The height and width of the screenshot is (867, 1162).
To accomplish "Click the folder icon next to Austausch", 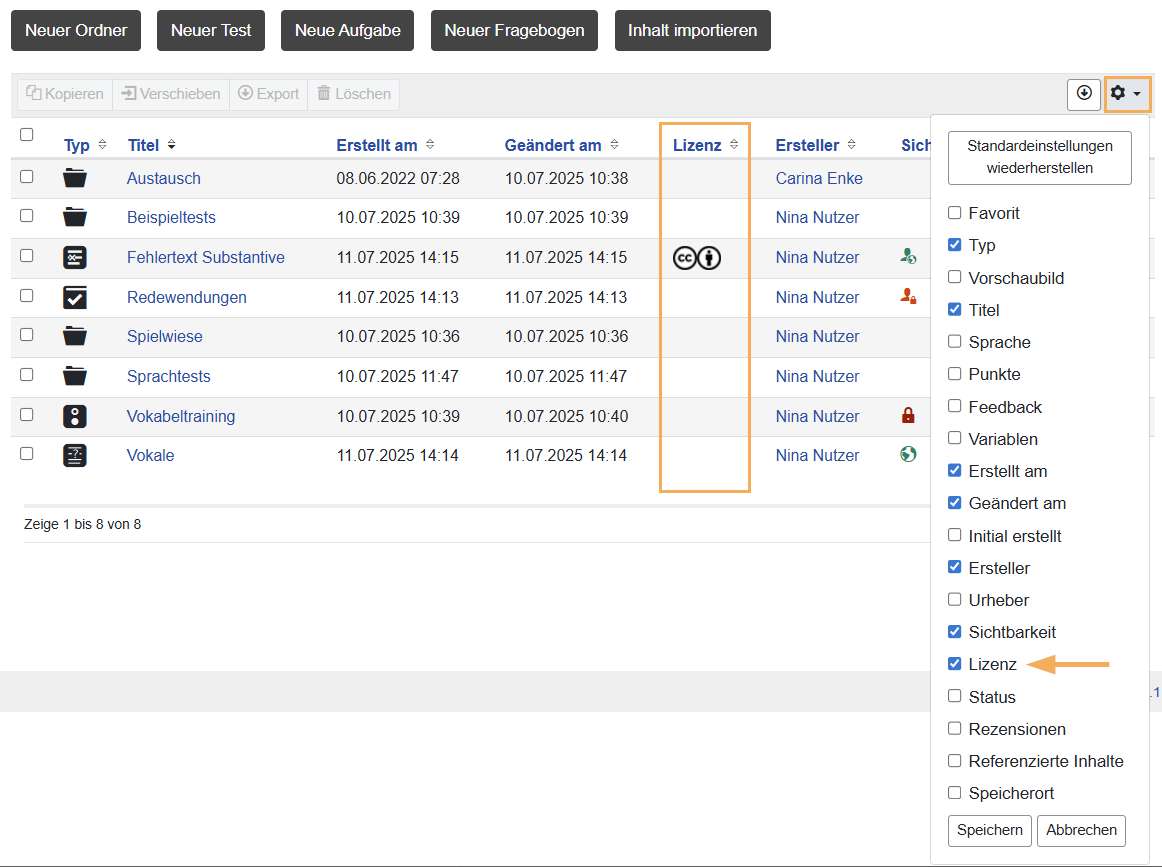I will [x=75, y=178].
